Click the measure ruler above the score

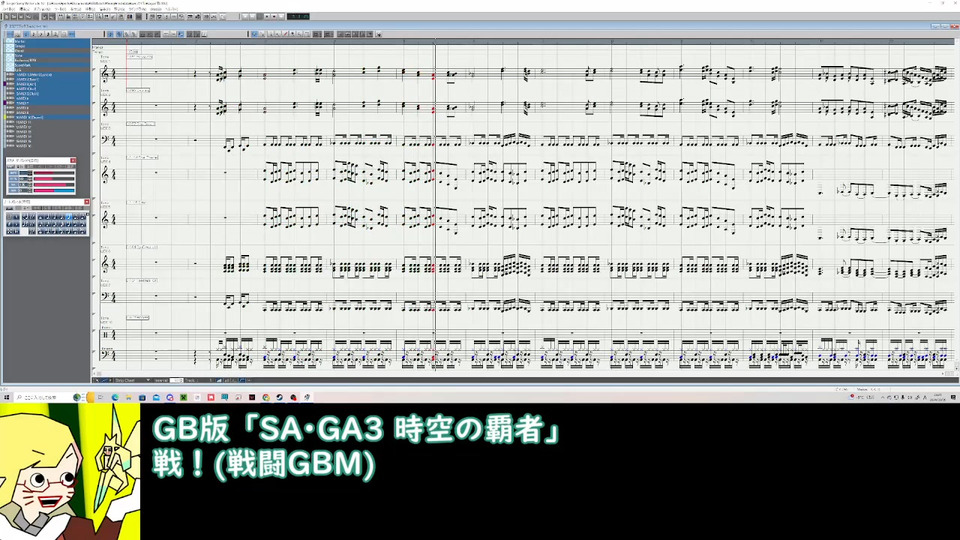pyautogui.click(x=523, y=42)
